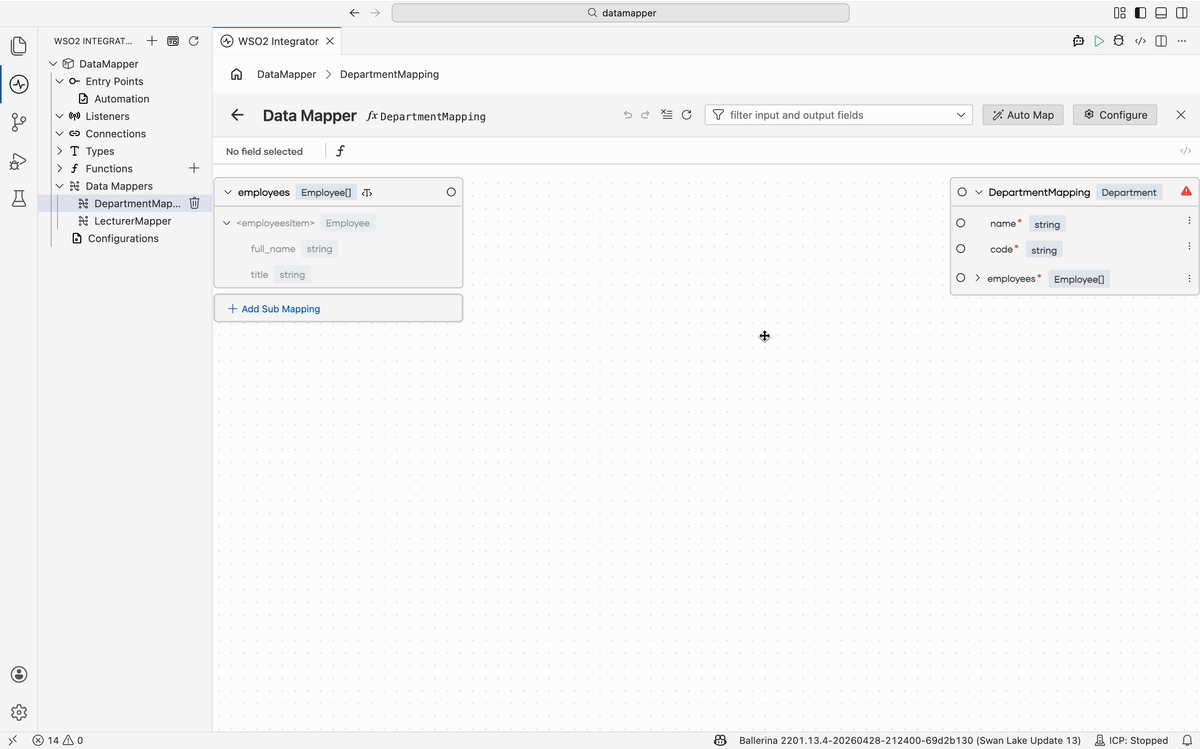Open the AI chat robot icon
Image resolution: width=1200 pixels, height=749 pixels.
click(x=1078, y=41)
